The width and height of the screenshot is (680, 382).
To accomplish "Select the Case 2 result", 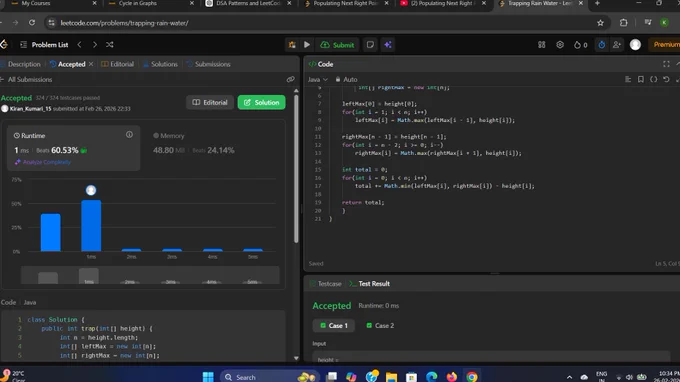I will pyautogui.click(x=380, y=326).
